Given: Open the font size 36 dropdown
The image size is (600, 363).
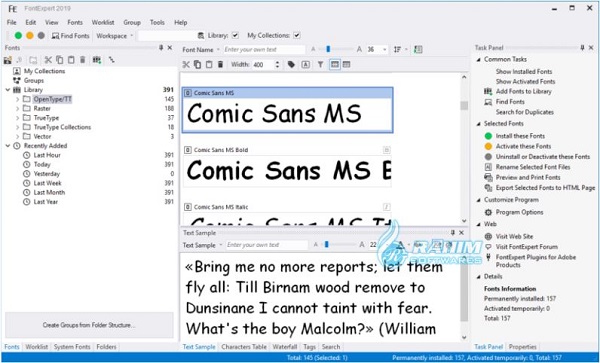Looking at the screenshot, I should (x=385, y=50).
